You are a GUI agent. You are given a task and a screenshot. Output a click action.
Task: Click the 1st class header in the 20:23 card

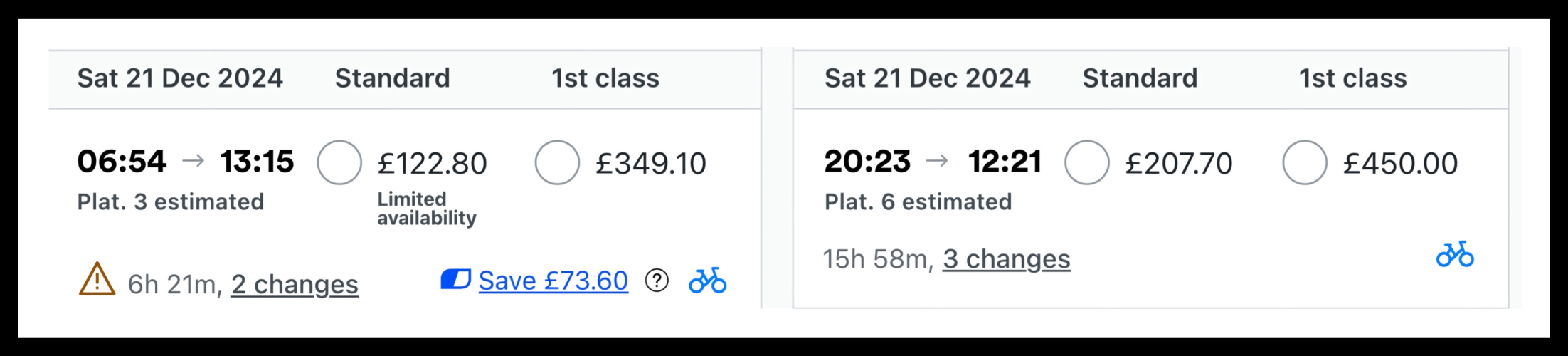[1352, 78]
